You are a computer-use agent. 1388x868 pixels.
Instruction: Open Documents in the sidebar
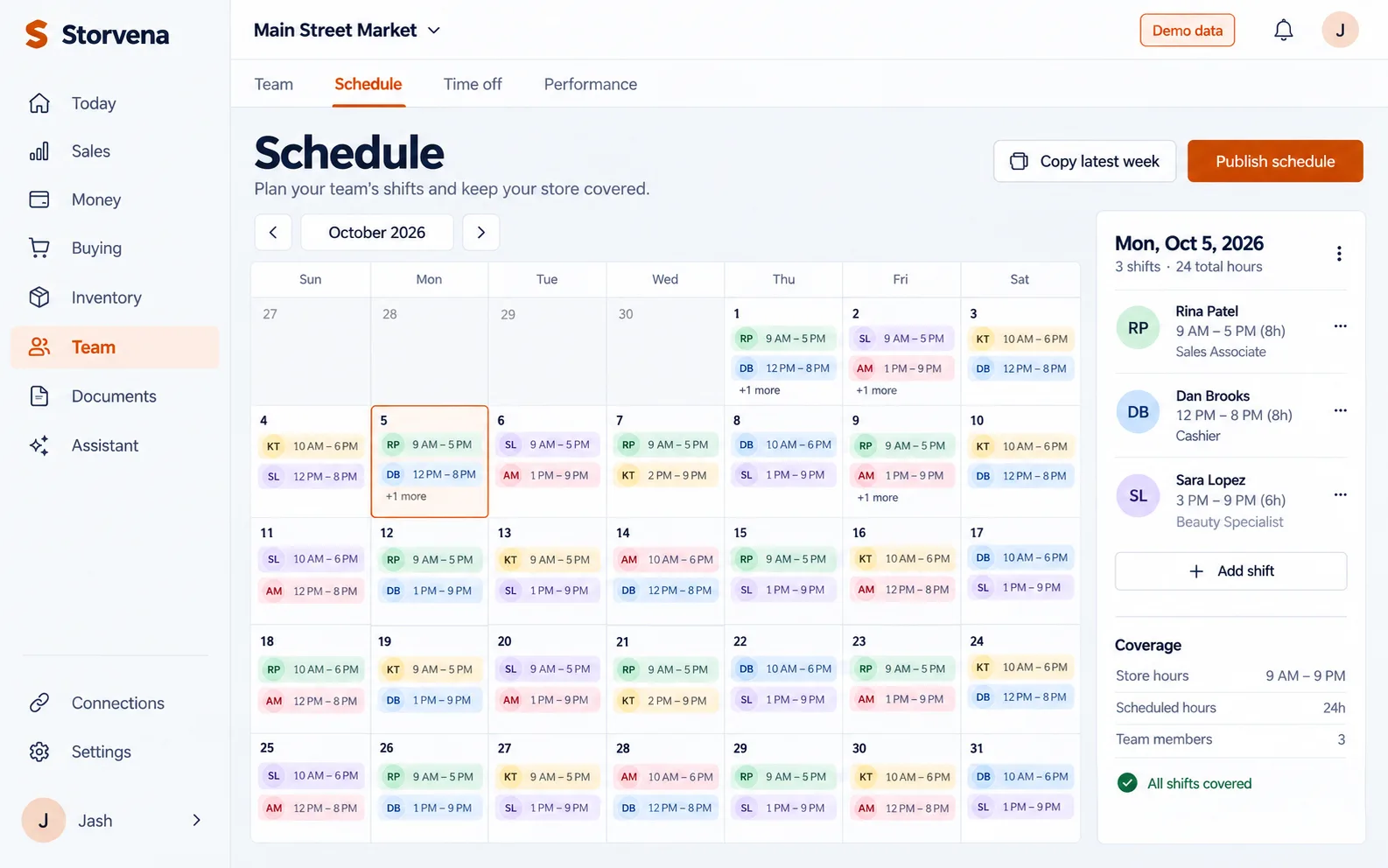point(115,396)
